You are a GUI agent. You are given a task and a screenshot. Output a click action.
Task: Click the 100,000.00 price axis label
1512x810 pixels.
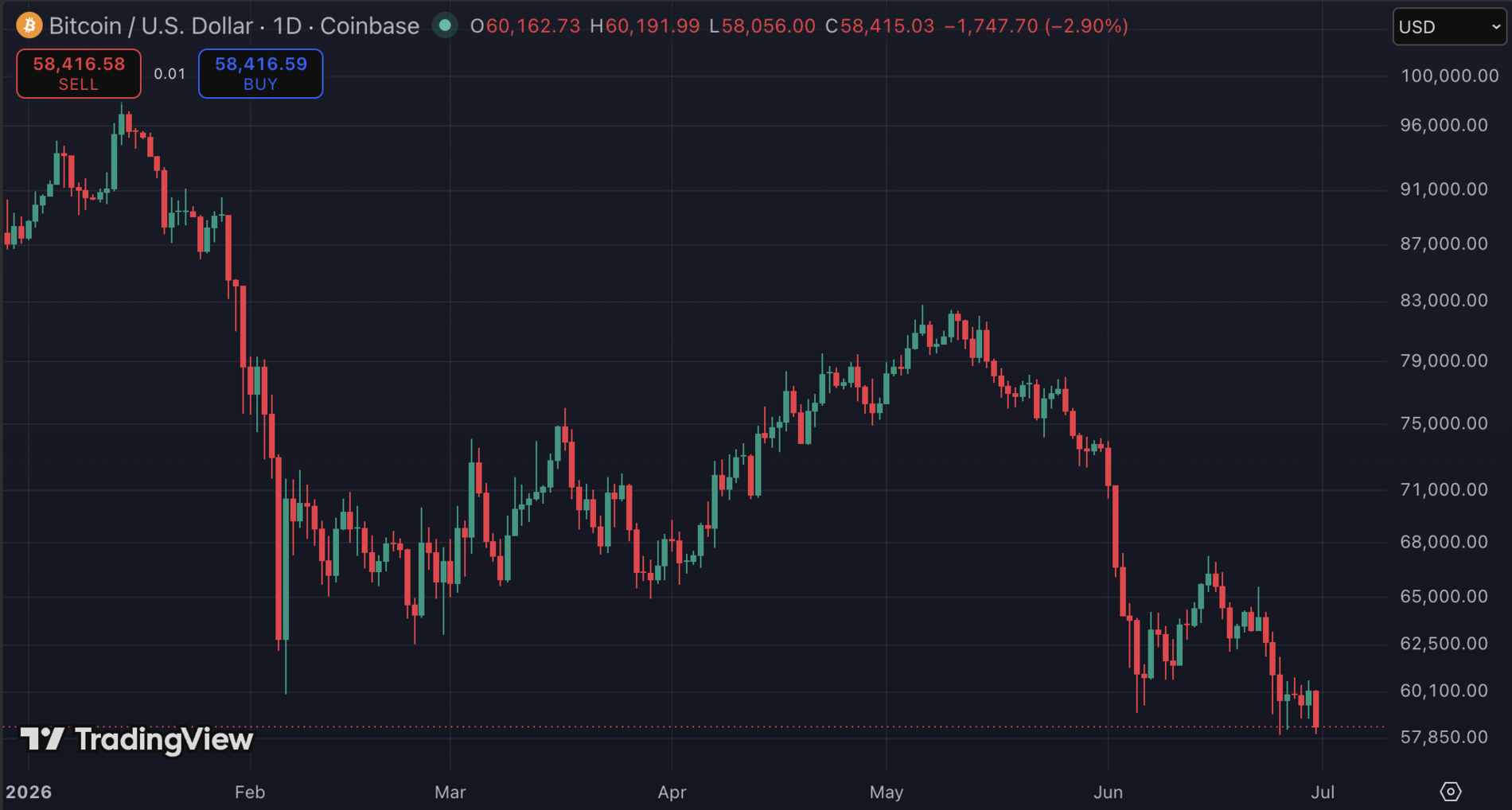point(1449,76)
